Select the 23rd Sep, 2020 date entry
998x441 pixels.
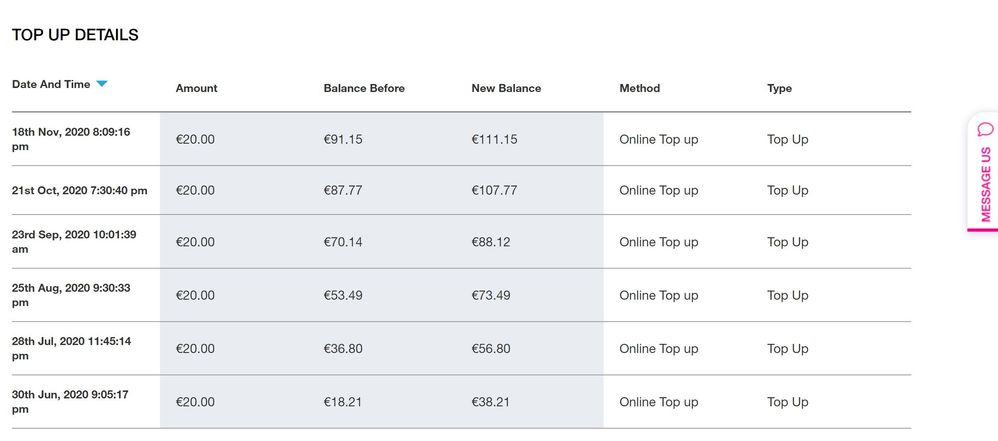click(x=74, y=242)
